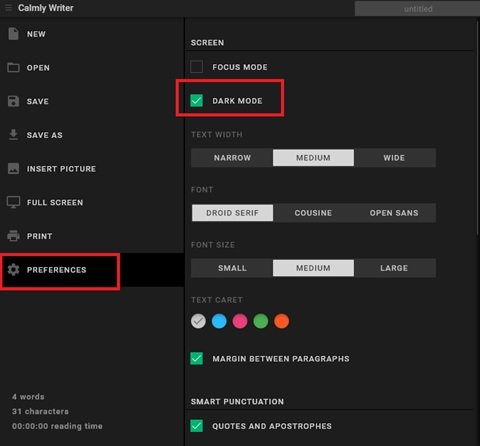
Task: Click the untitled document tab
Action: click(x=417, y=9)
